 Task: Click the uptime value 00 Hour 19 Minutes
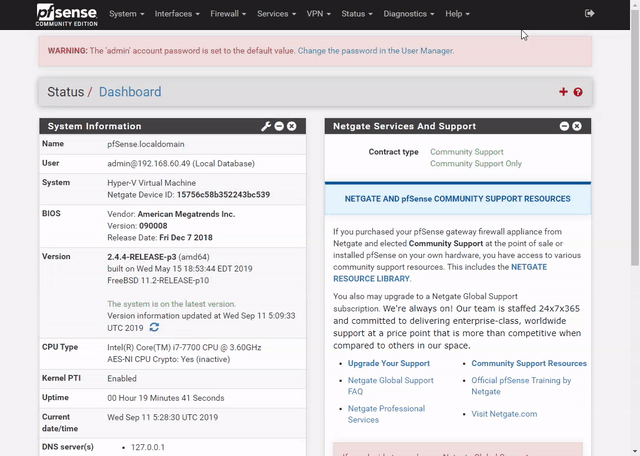pyautogui.click(x=166, y=398)
